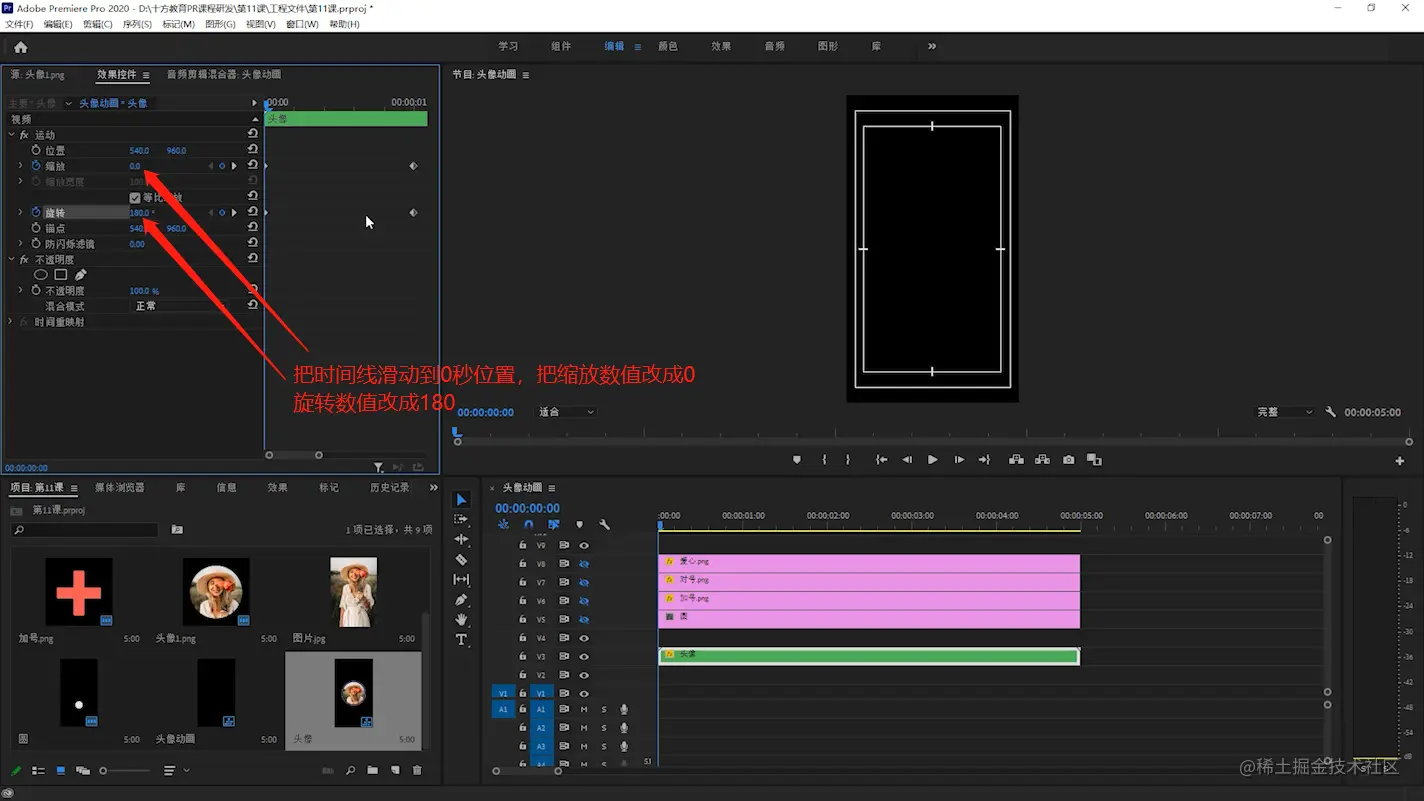Switch project panel to icon view
The width and height of the screenshot is (1424, 801).
[x=61, y=771]
